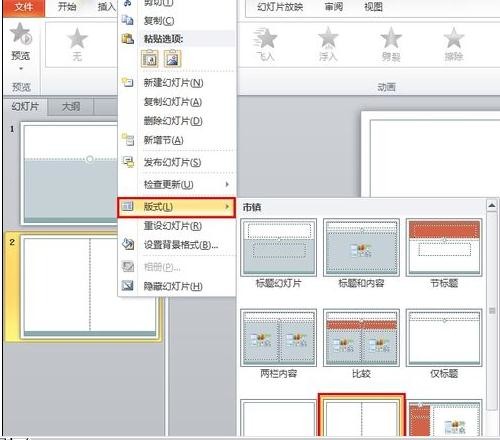
Task: Click the publish icon beside 发布幻灯片
Action: [x=128, y=162]
